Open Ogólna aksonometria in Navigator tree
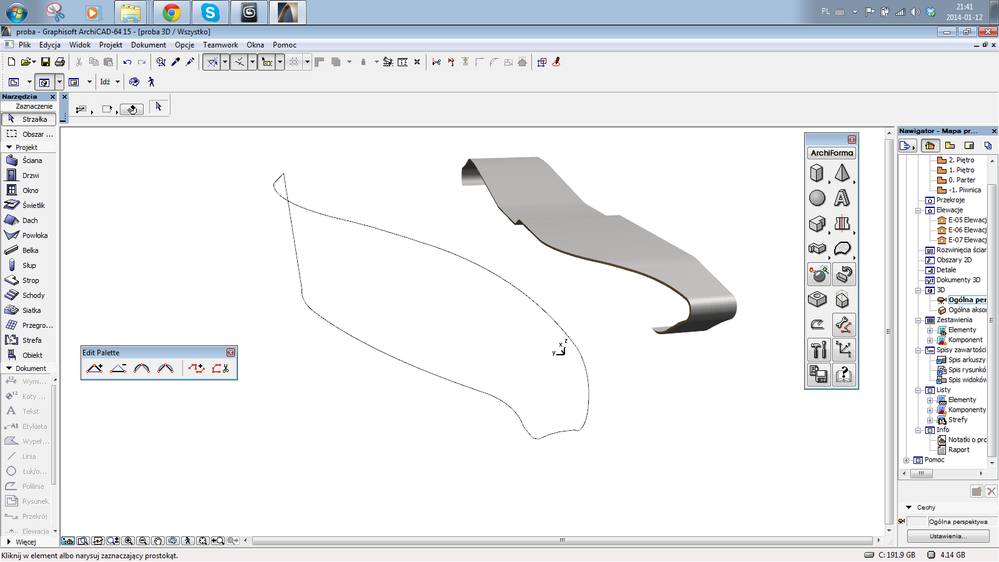Screen dimensions: 999x562 coord(965,310)
